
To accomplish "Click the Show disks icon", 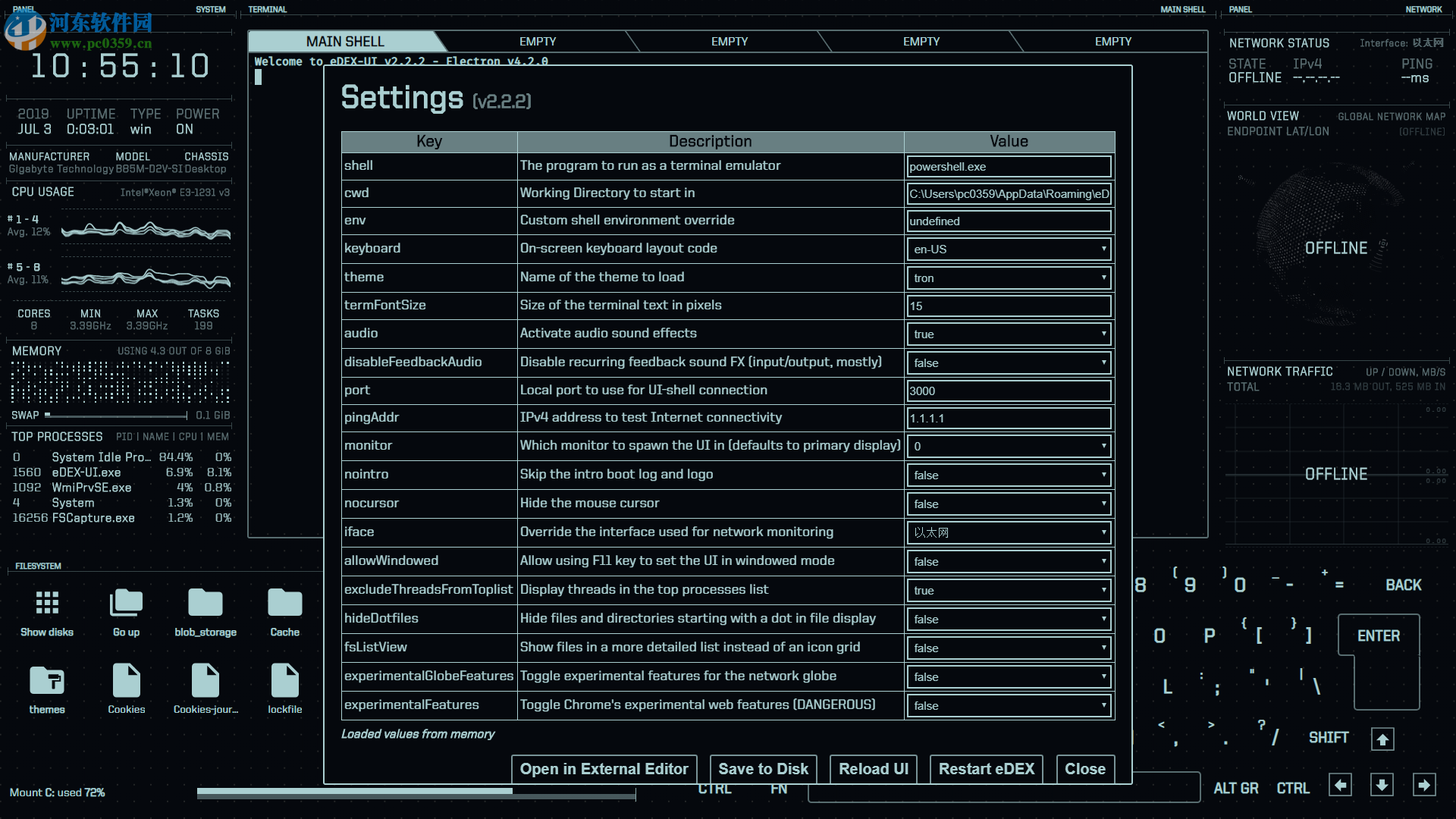I will 46,603.
